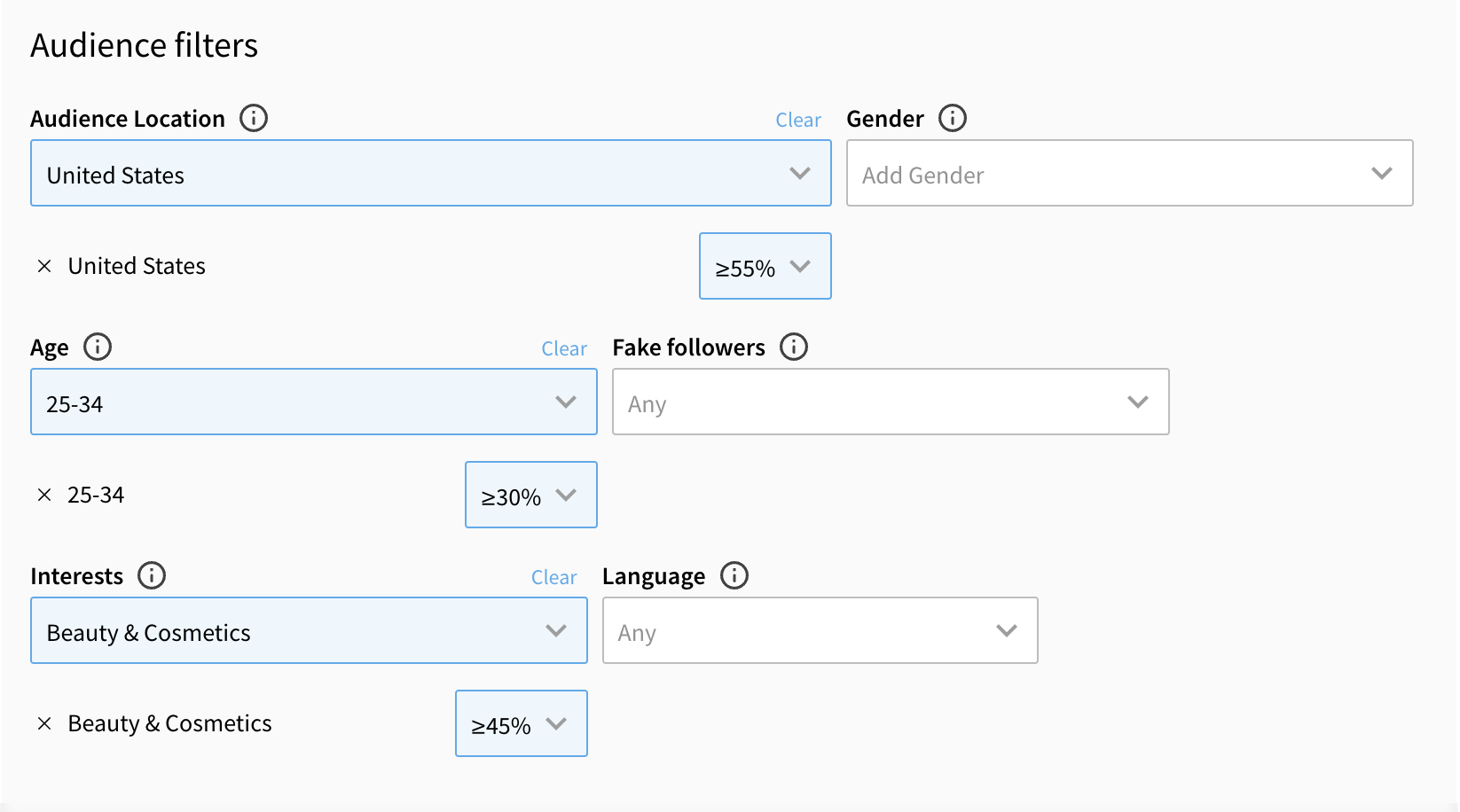1460x812 pixels.
Task: Open the Interests info icon
Action: click(152, 575)
